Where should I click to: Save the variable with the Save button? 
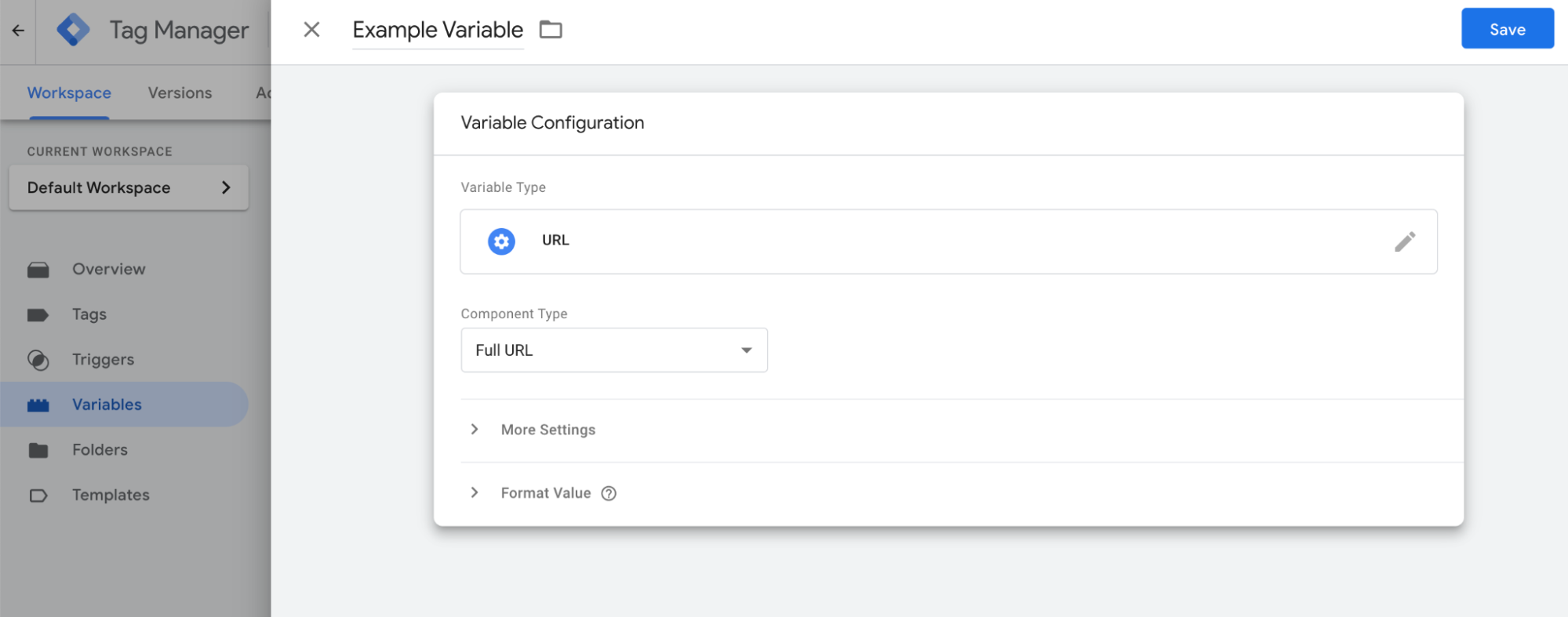click(x=1507, y=29)
